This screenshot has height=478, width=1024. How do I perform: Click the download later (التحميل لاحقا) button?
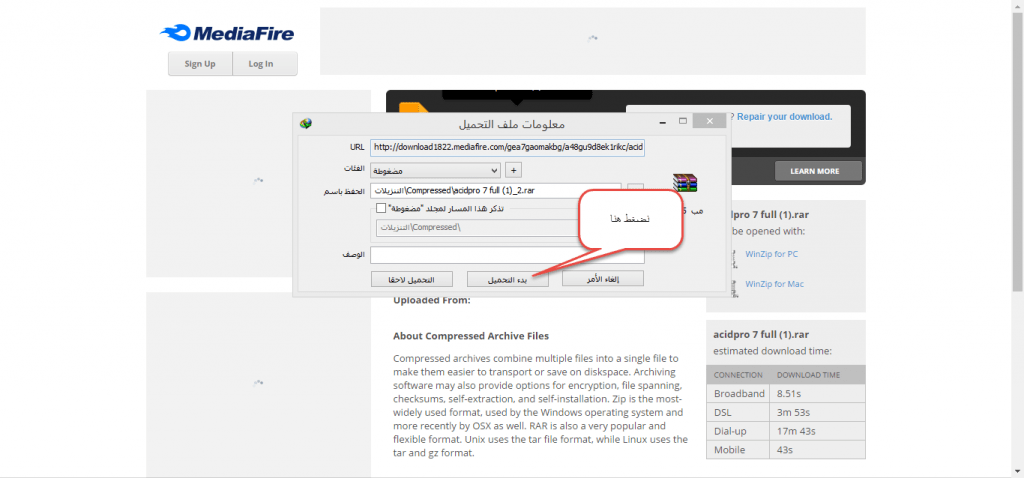tap(411, 279)
